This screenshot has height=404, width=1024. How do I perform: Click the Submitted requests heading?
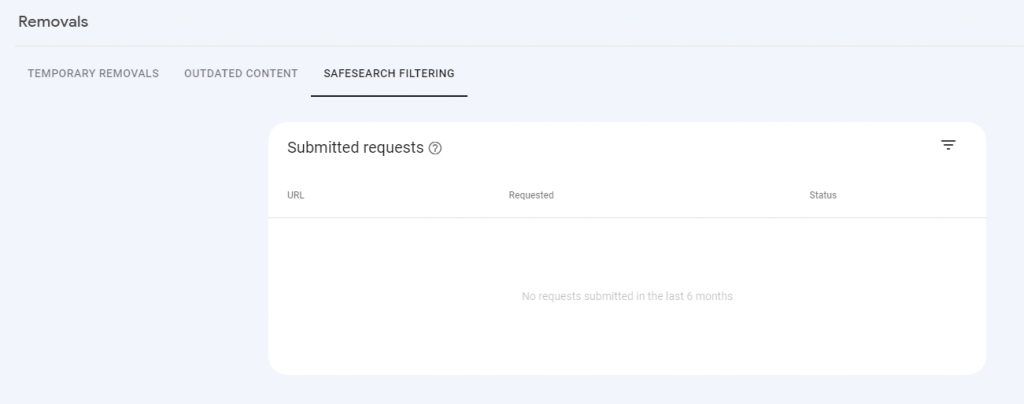[x=355, y=148]
